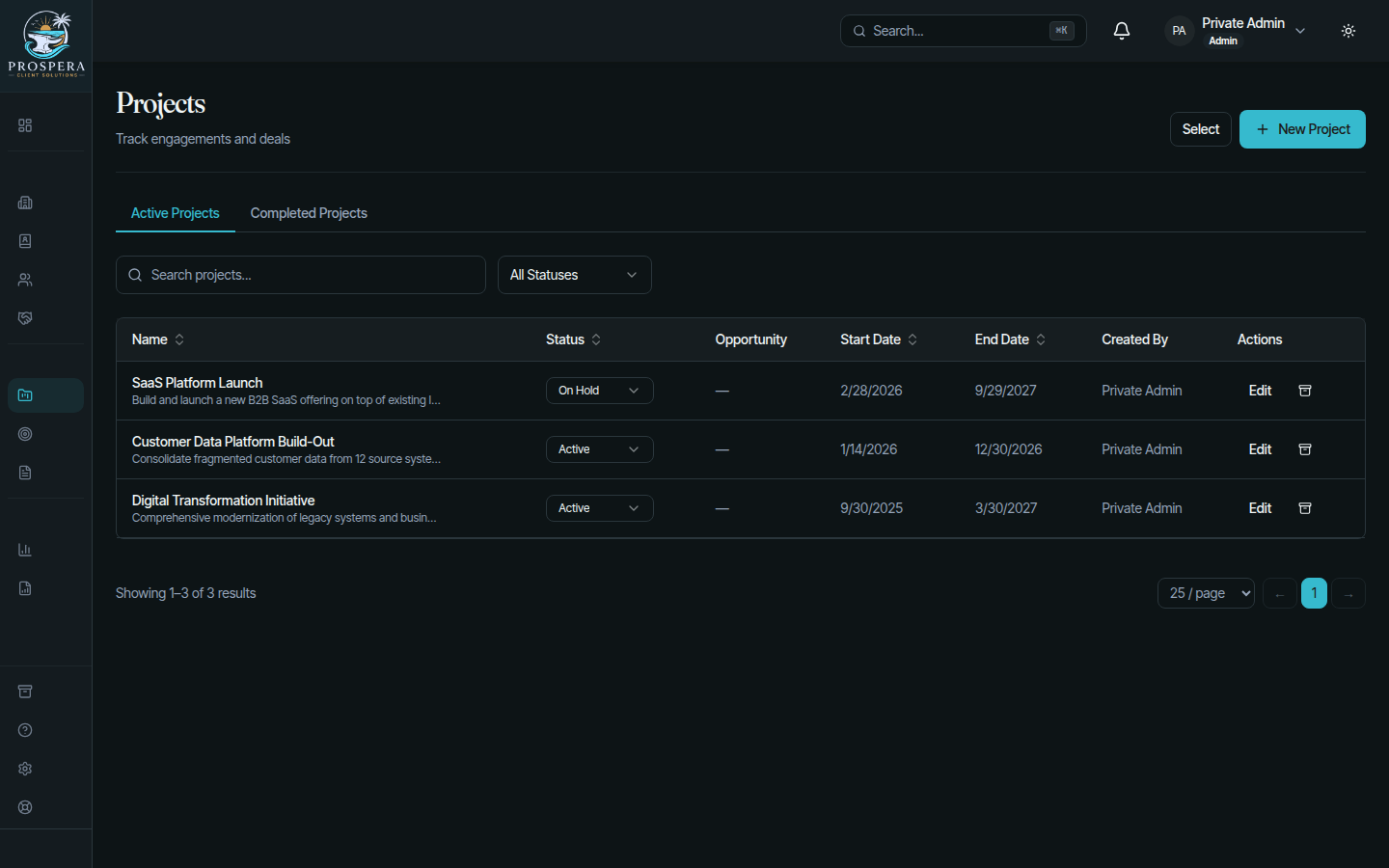Archive the Digital Transformation Initiative project
This screenshot has height=868, width=1389.
click(x=1305, y=508)
